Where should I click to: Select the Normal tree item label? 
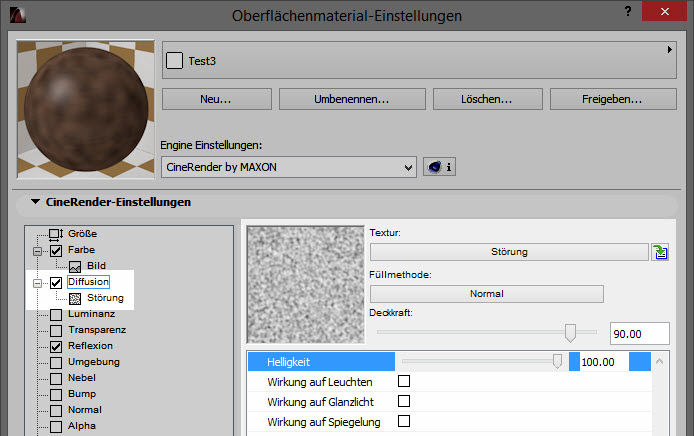[x=85, y=410]
